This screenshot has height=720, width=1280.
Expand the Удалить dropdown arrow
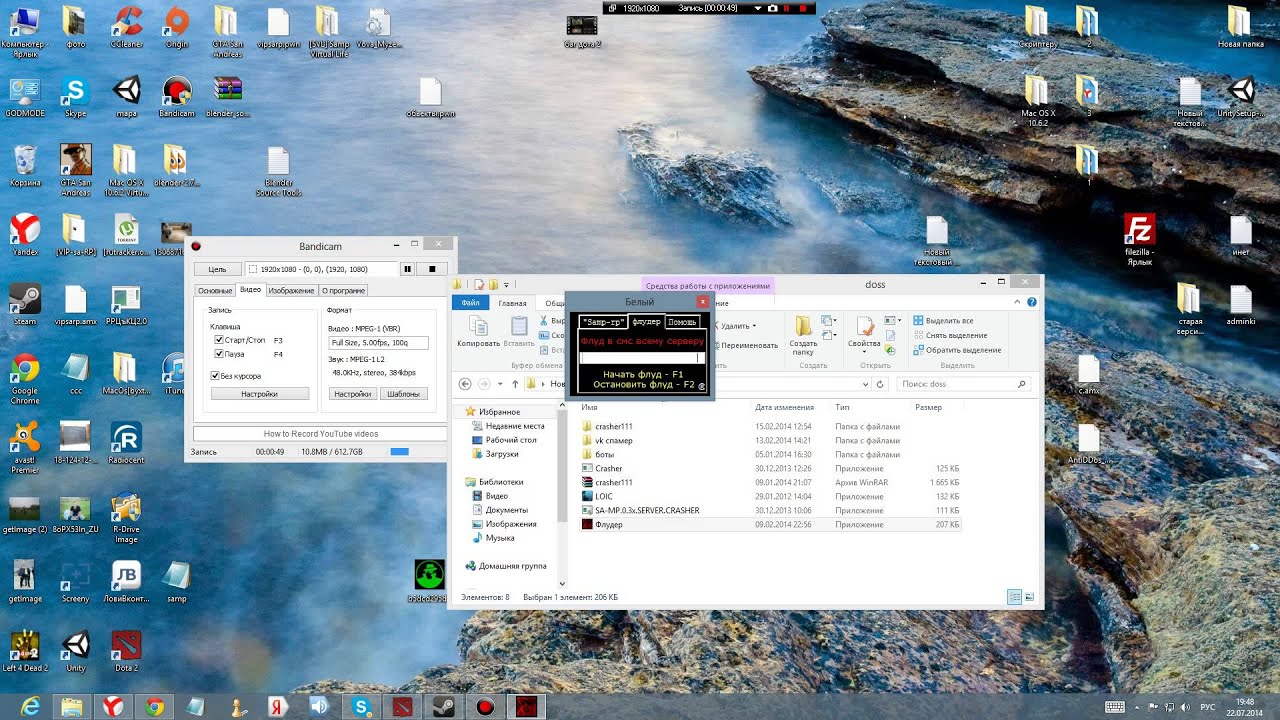tap(753, 326)
